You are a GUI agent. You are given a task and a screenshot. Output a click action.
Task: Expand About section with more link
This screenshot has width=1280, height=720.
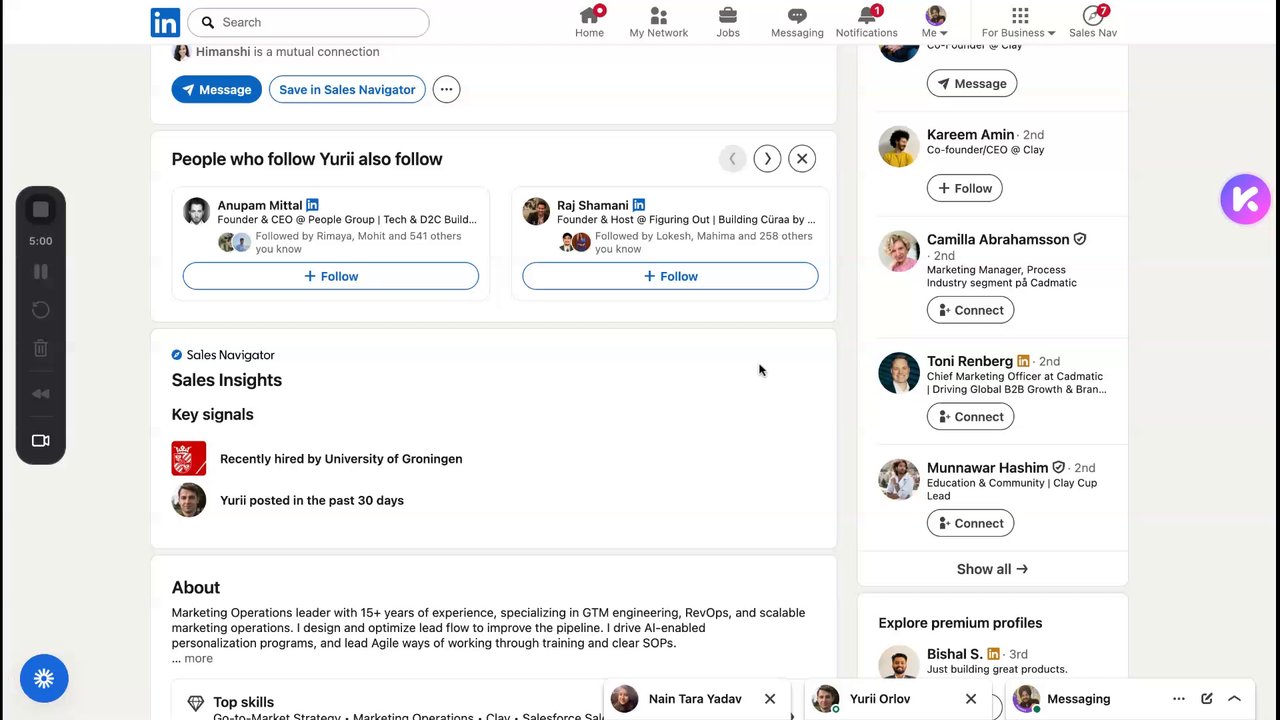point(198,658)
